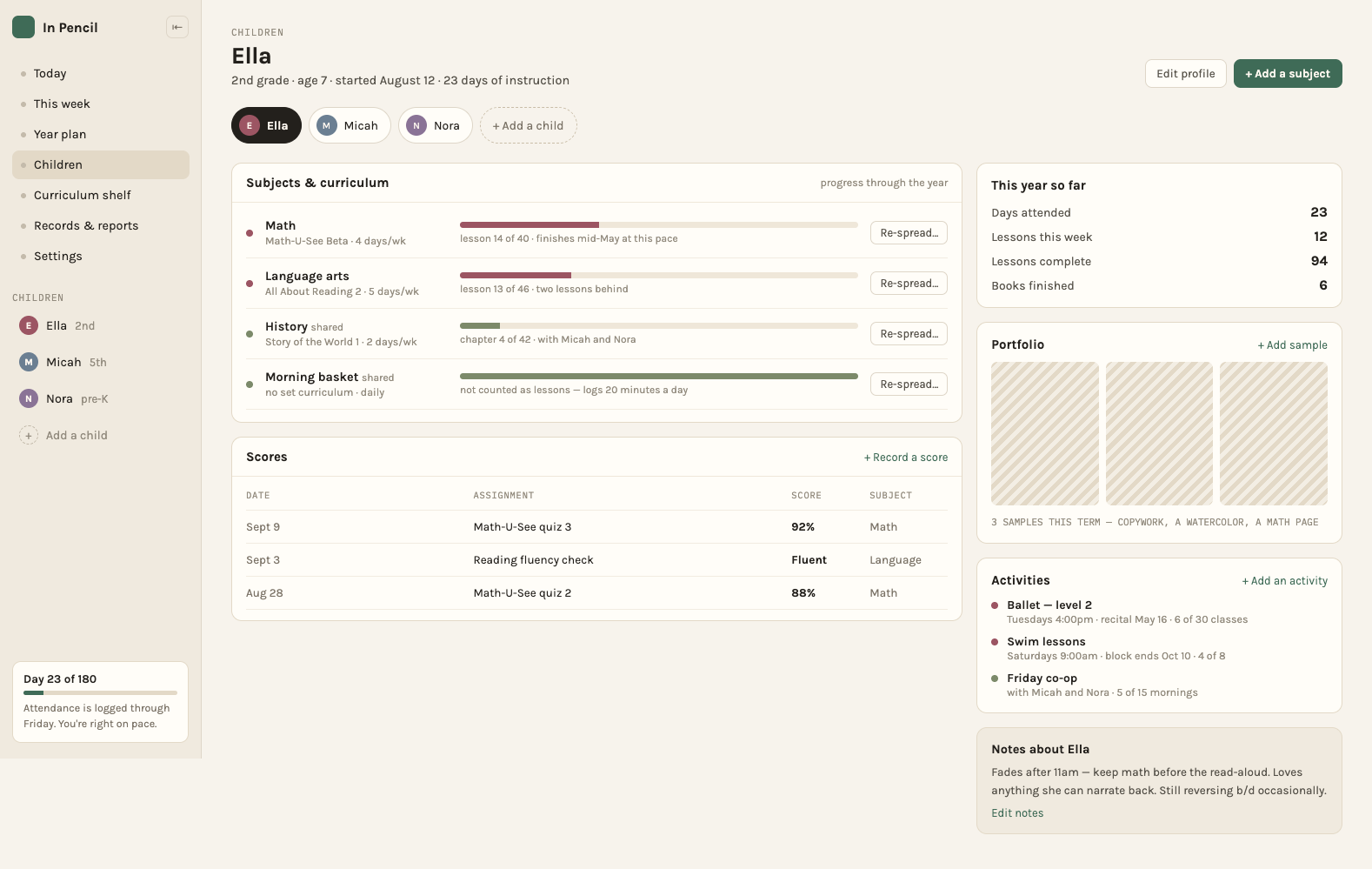Image resolution: width=1372 pixels, height=869 pixels.
Task: Click the Add a subject button
Action: pos(1288,73)
